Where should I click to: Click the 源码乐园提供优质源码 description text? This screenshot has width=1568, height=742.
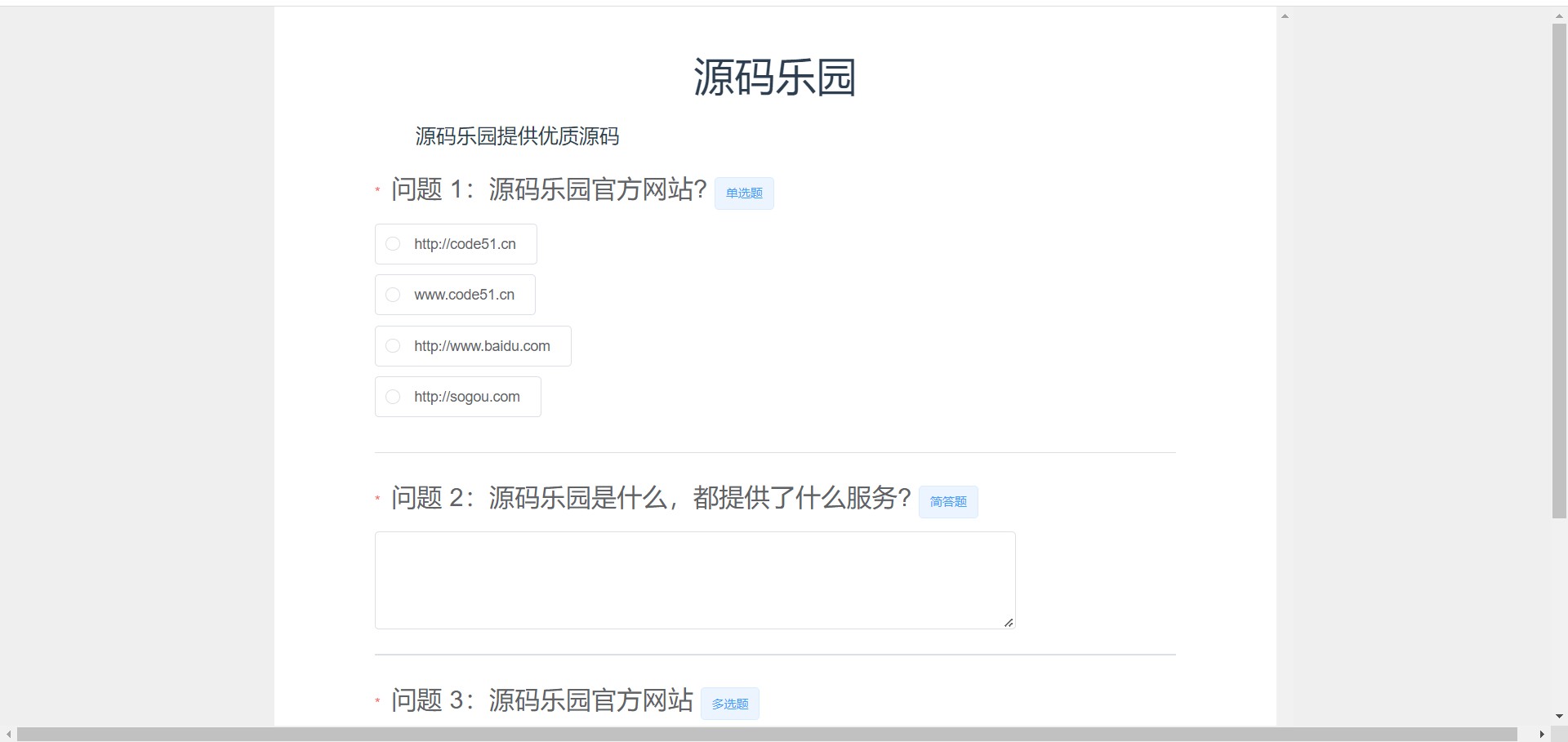tap(517, 136)
